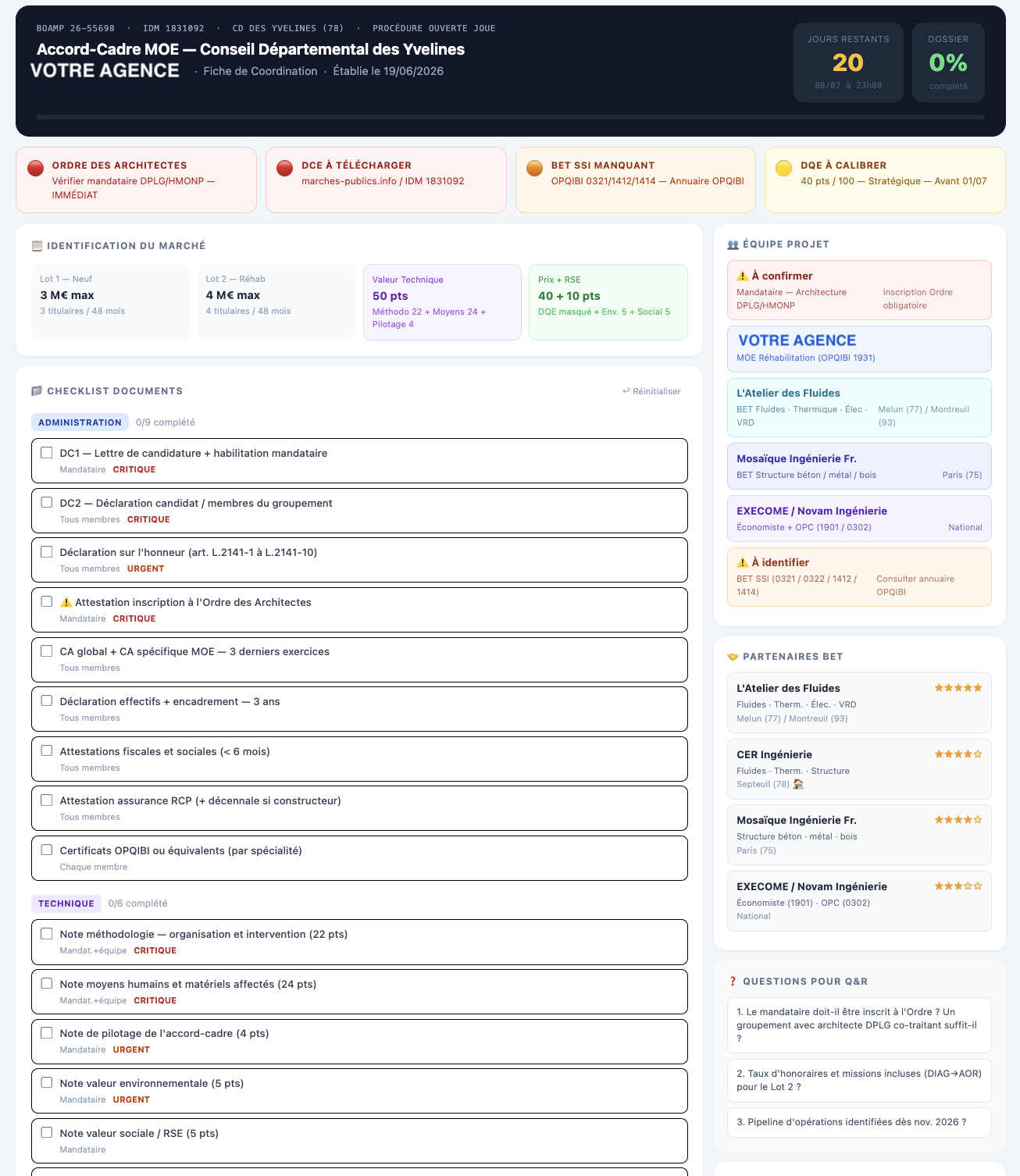The image size is (1020, 1176).
Task: Click marches-publics.info / IDM 1831092 text
Action: click(x=383, y=181)
